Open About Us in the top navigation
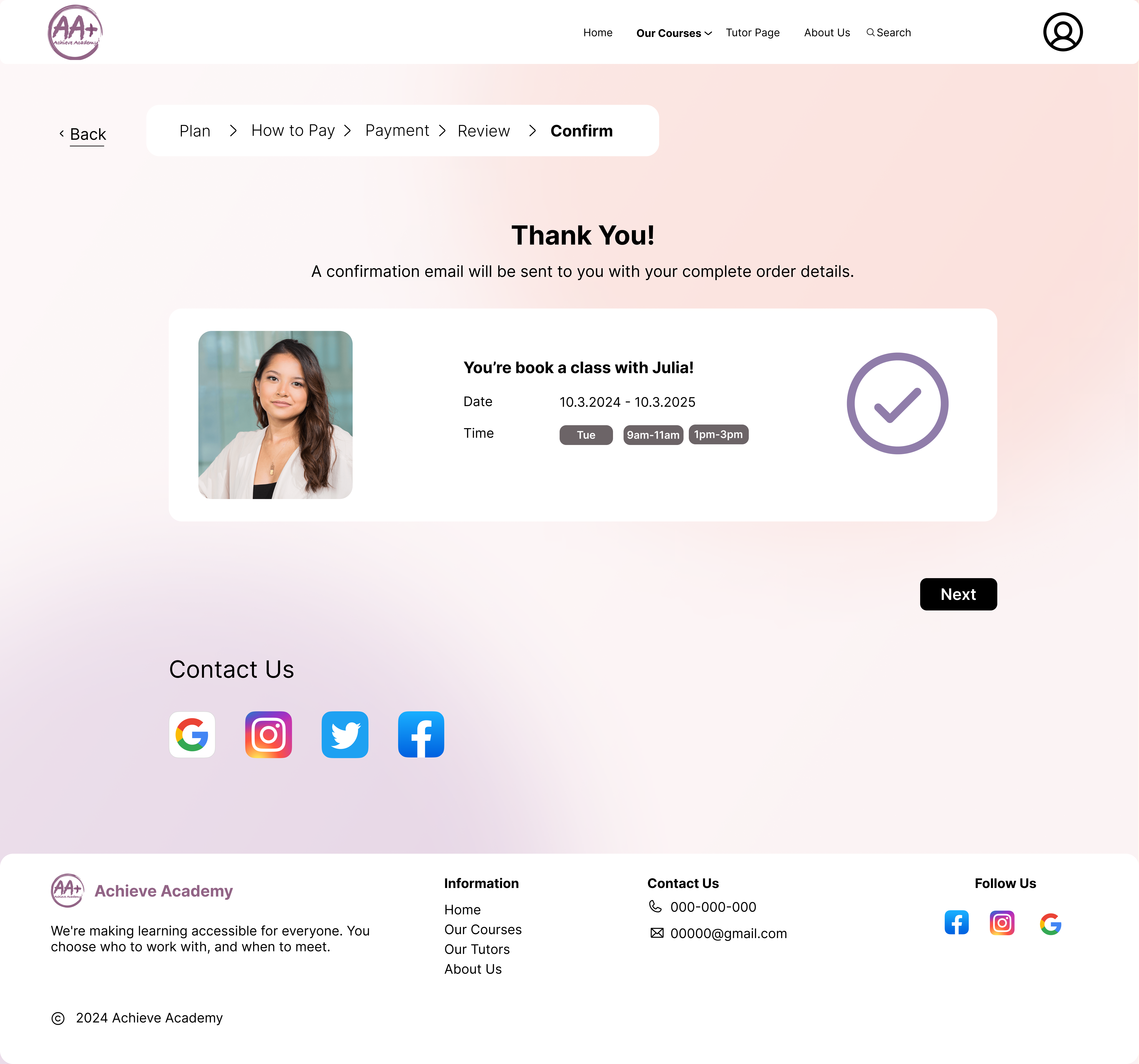Screen dimensions: 1139x1064 [x=827, y=33]
